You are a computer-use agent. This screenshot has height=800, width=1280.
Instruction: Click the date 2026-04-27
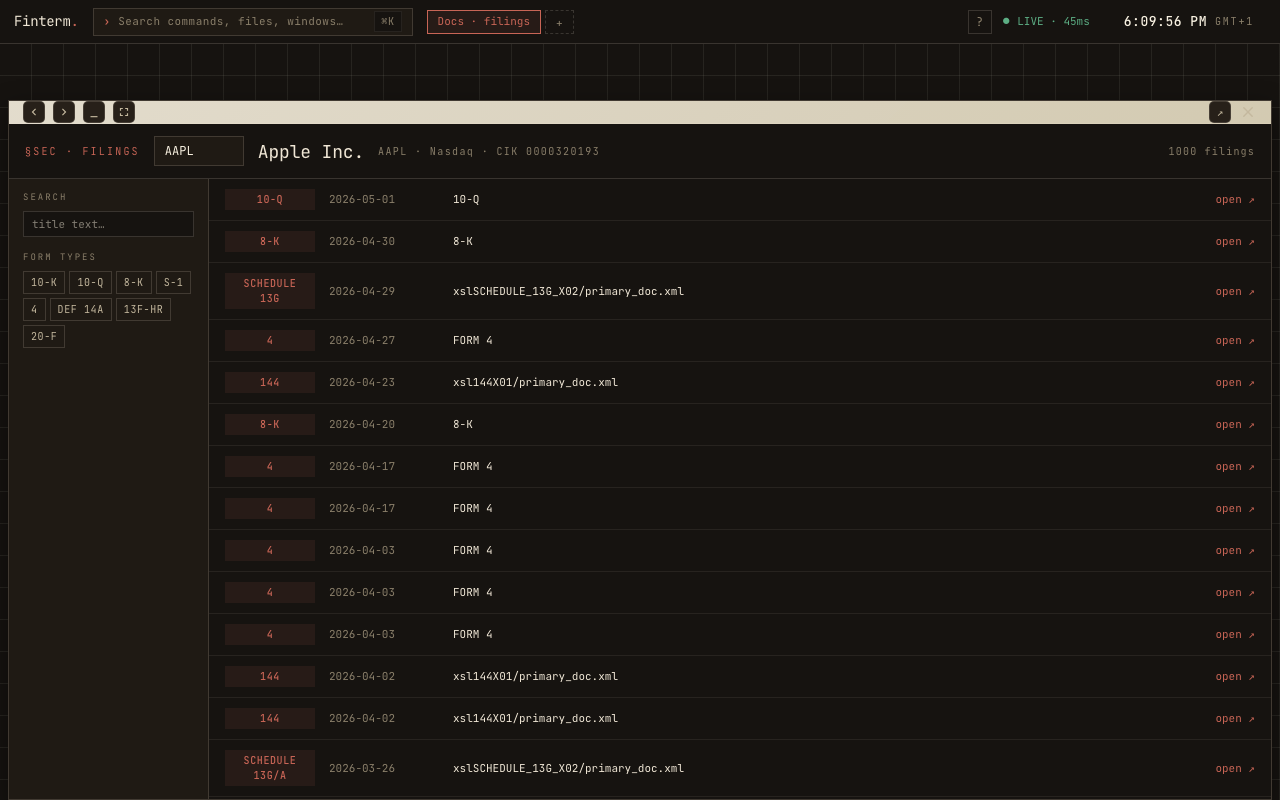[362, 341]
